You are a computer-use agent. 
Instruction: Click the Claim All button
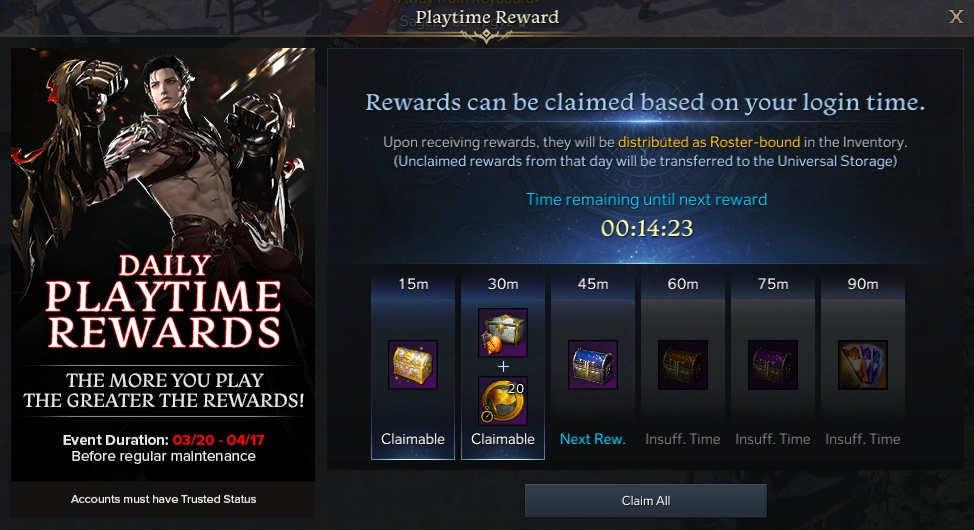tap(646, 501)
